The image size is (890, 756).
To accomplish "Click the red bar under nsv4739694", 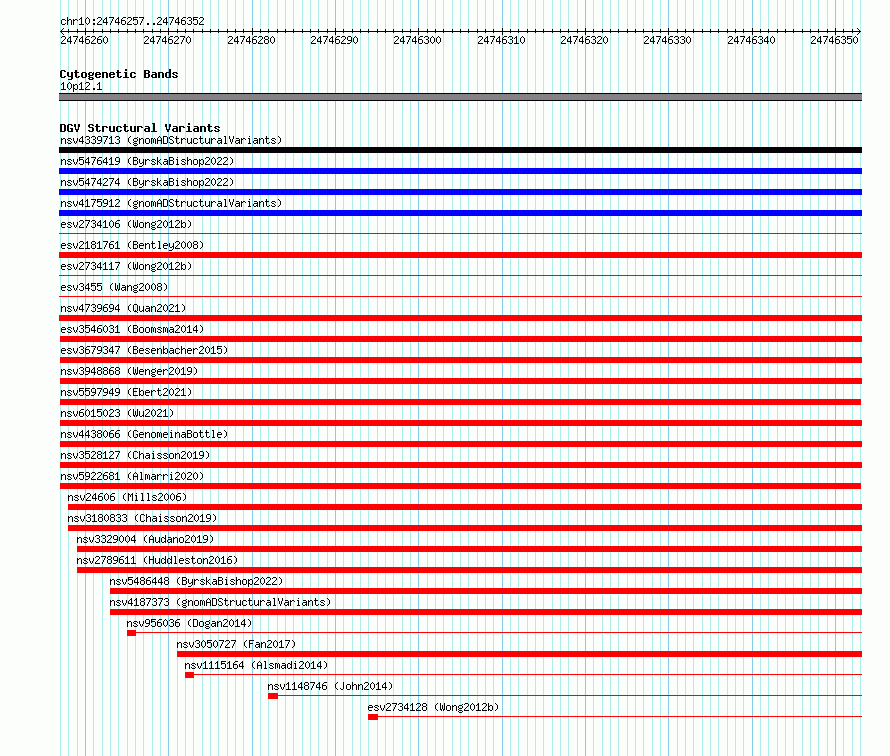I will point(460,318).
